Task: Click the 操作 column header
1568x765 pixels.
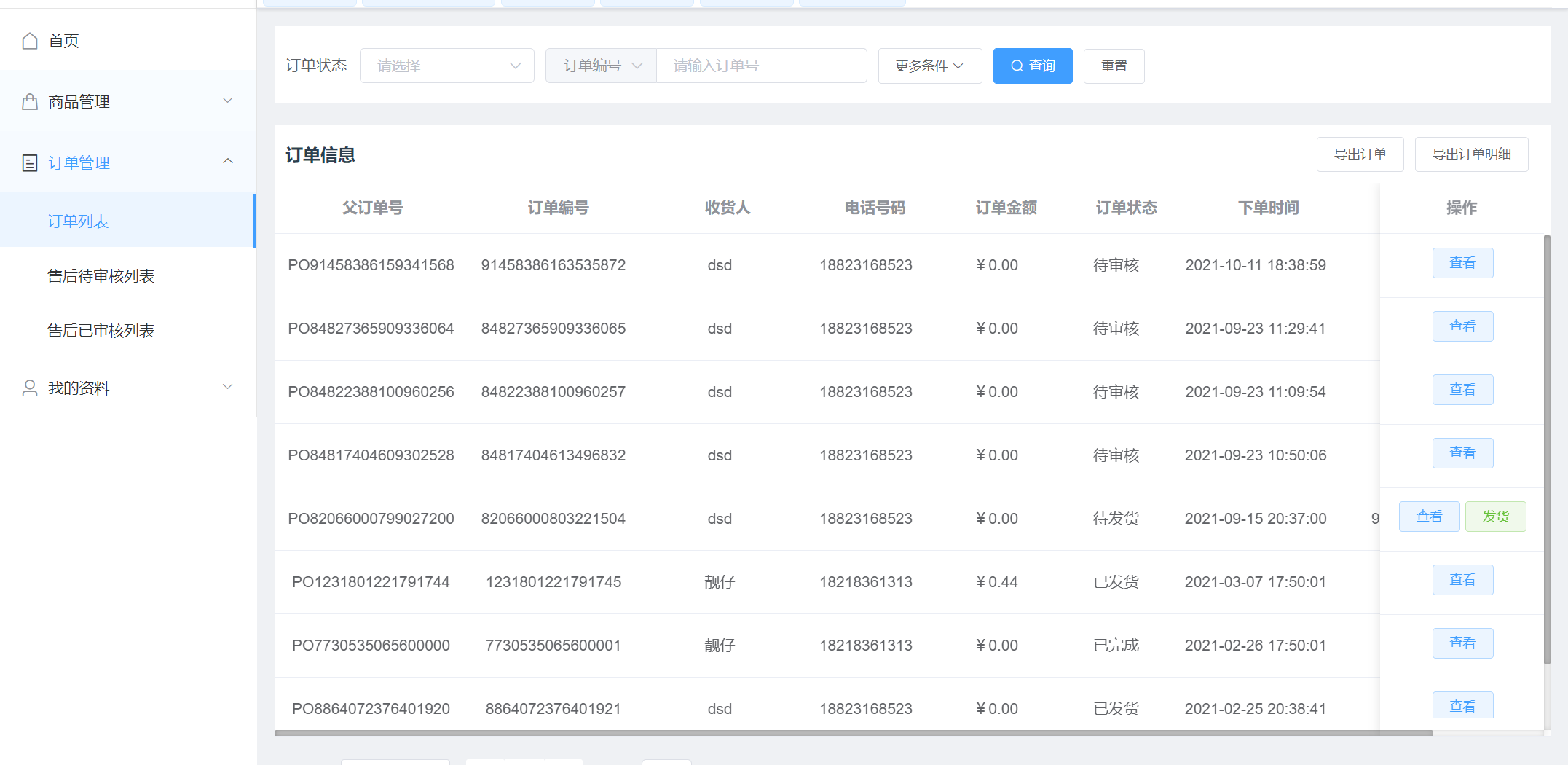Action: pos(1461,208)
